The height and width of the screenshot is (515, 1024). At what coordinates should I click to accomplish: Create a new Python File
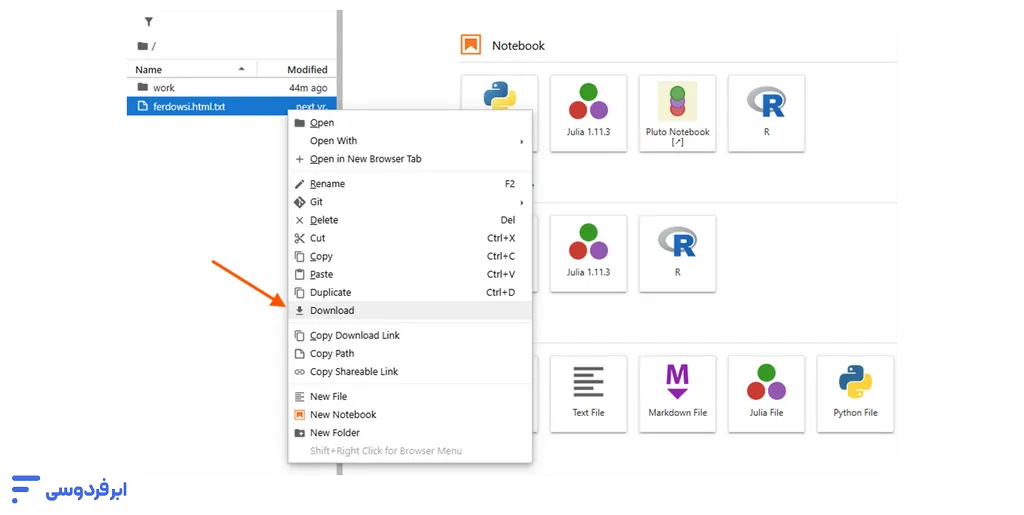[x=855, y=394]
